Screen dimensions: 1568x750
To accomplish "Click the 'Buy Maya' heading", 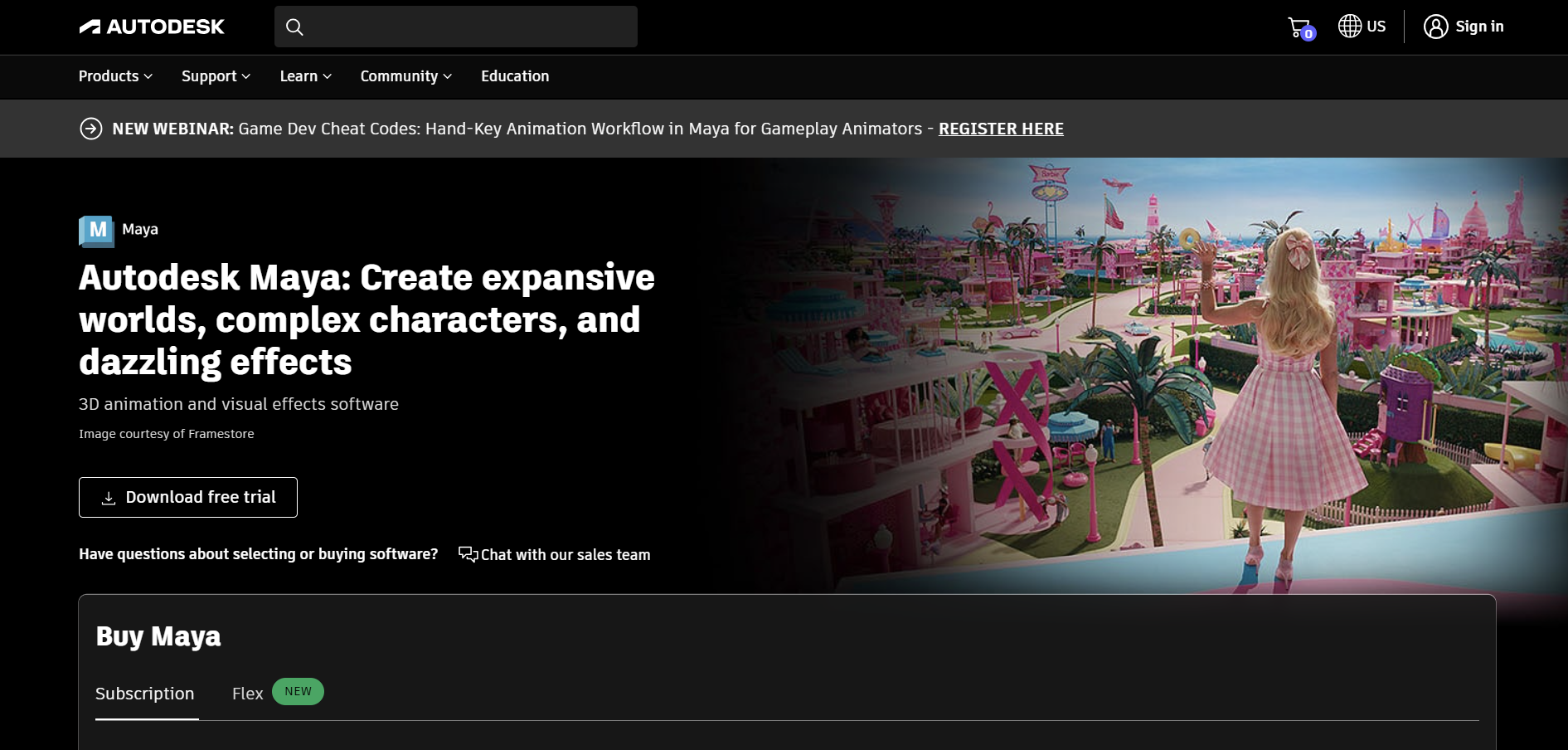I will click(158, 636).
